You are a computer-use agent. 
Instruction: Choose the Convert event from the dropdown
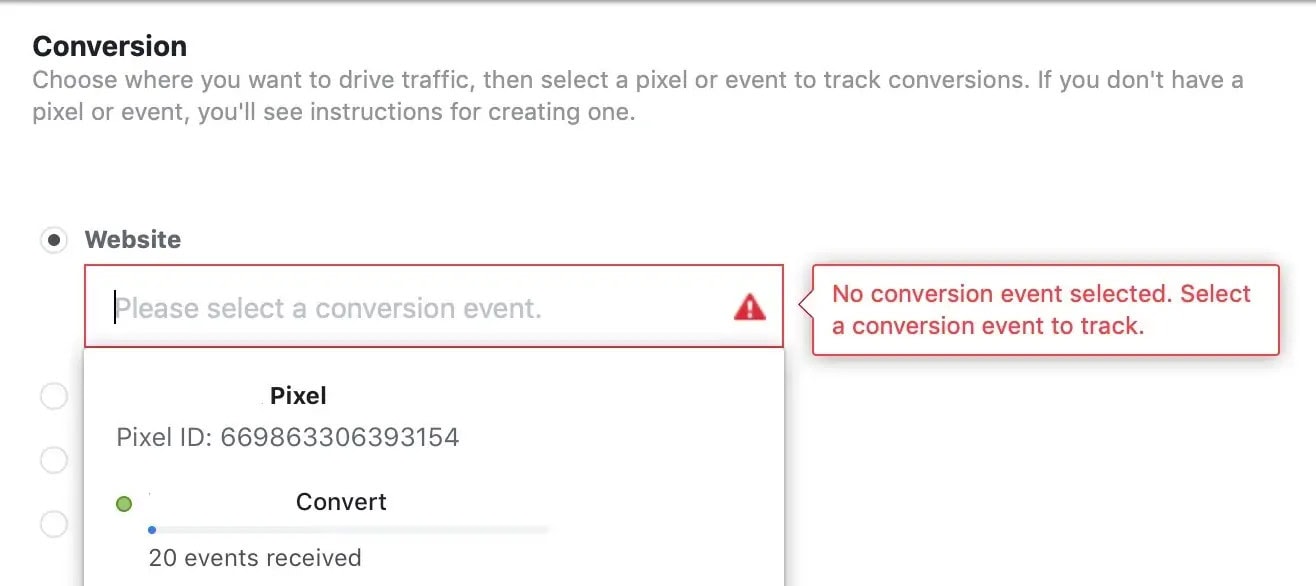click(341, 502)
